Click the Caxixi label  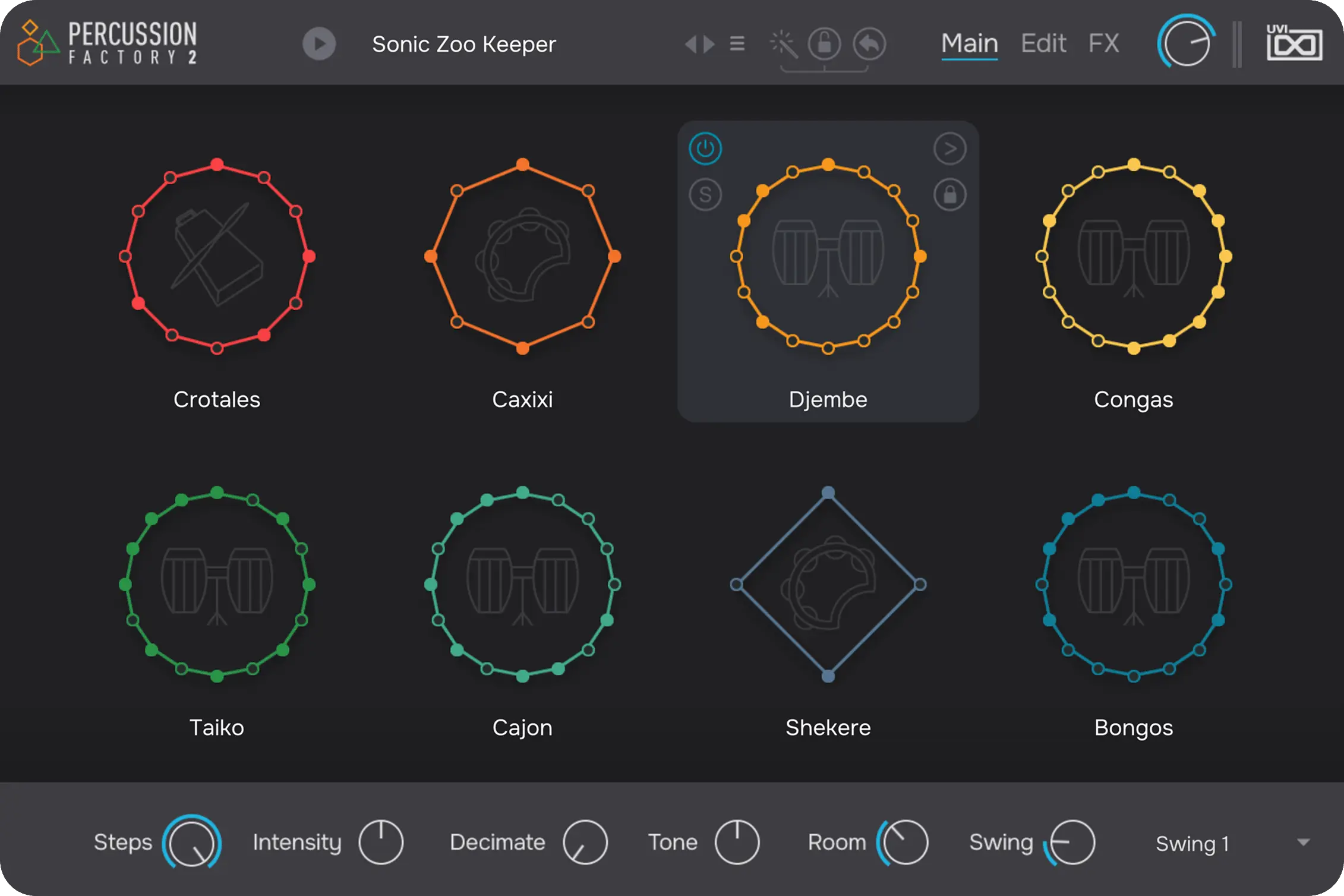click(523, 400)
